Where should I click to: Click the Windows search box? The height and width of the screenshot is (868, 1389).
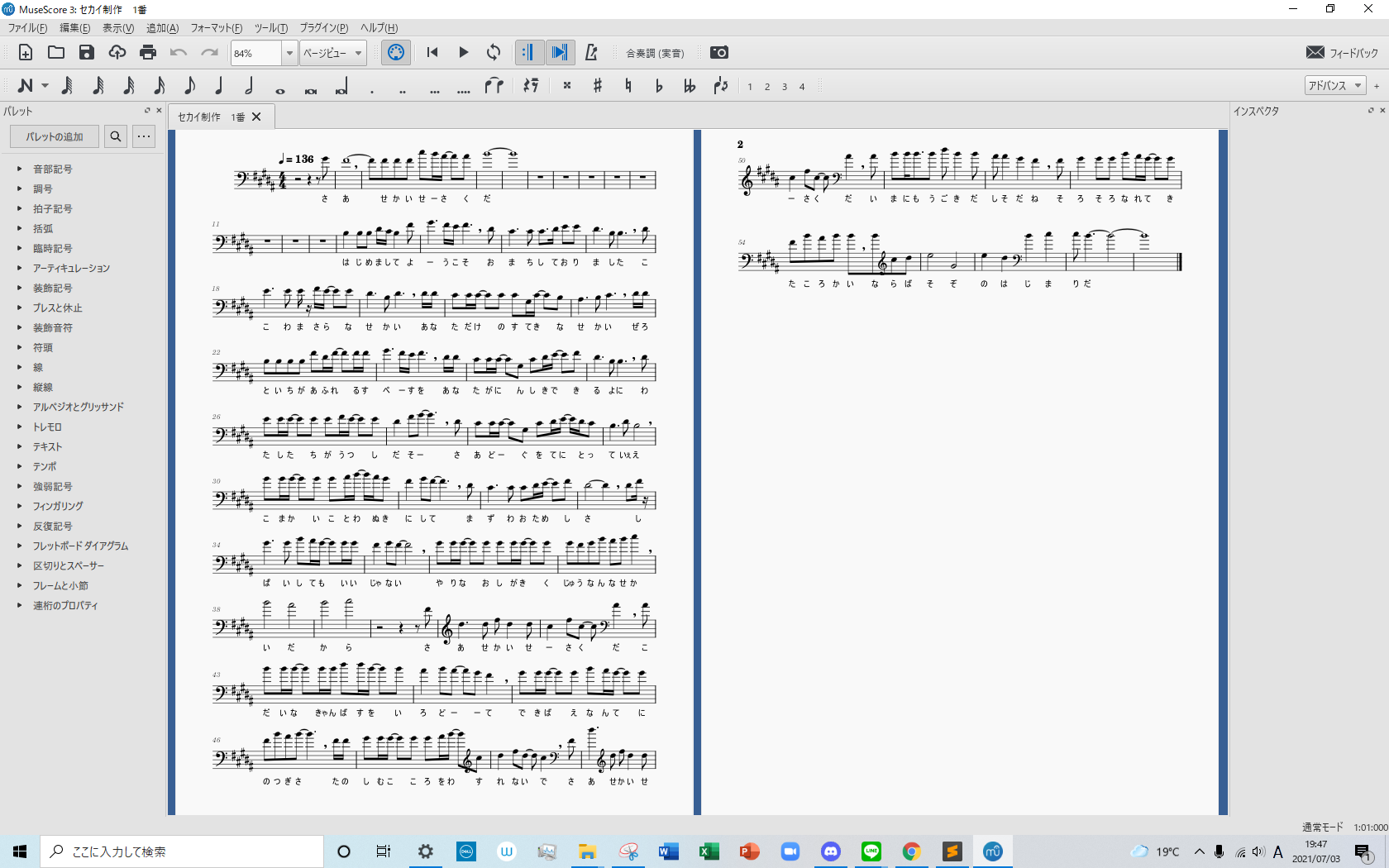182,851
